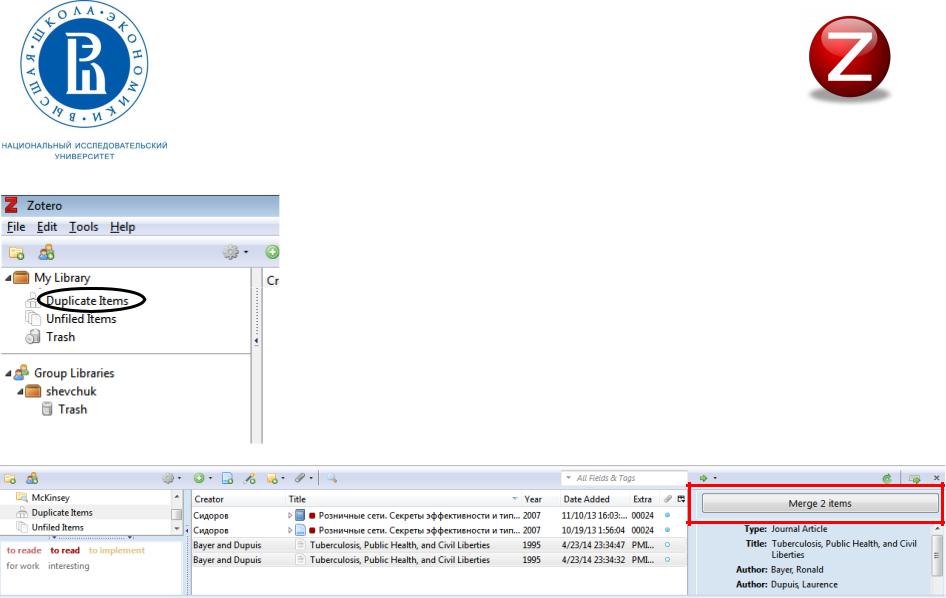Click the collections list scrollbar down arrow
Image resolution: width=946 pixels, height=598 pixels.
pos(177,529)
